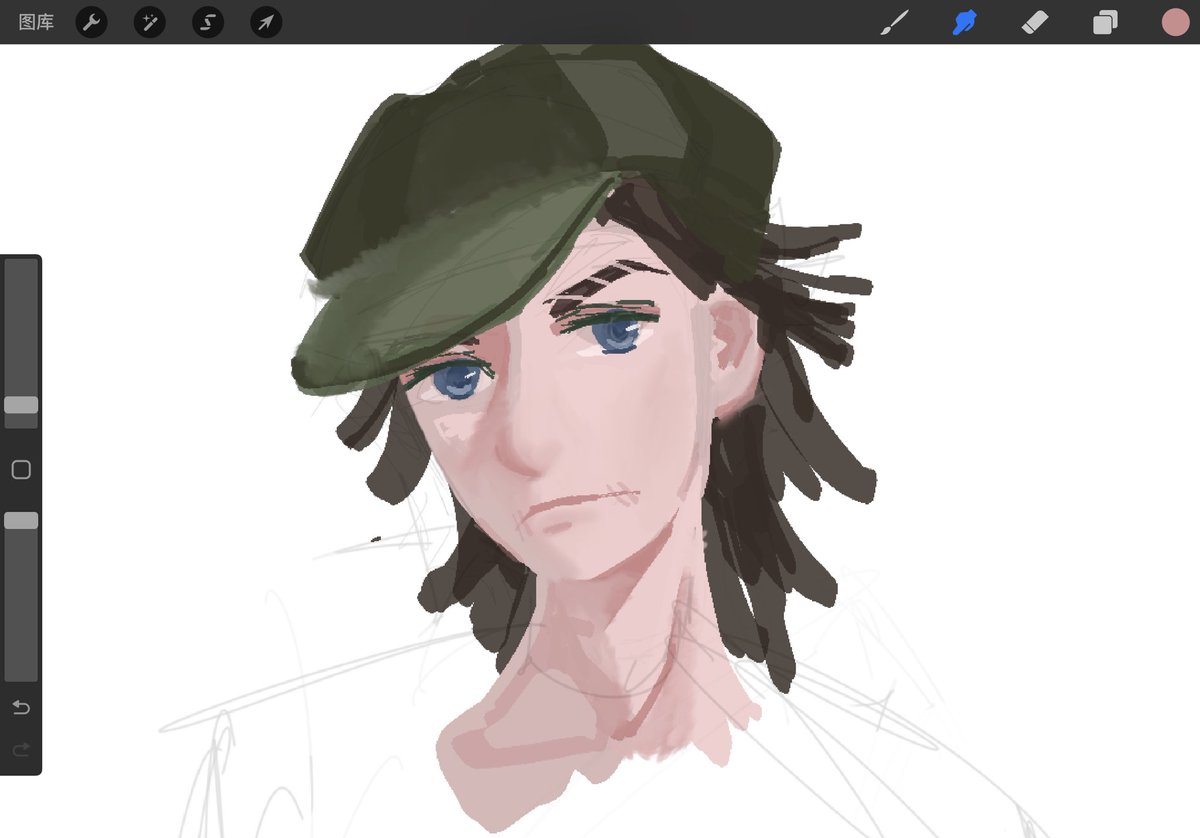
Task: Open the Adjustments magic wand menu
Action: coord(150,22)
